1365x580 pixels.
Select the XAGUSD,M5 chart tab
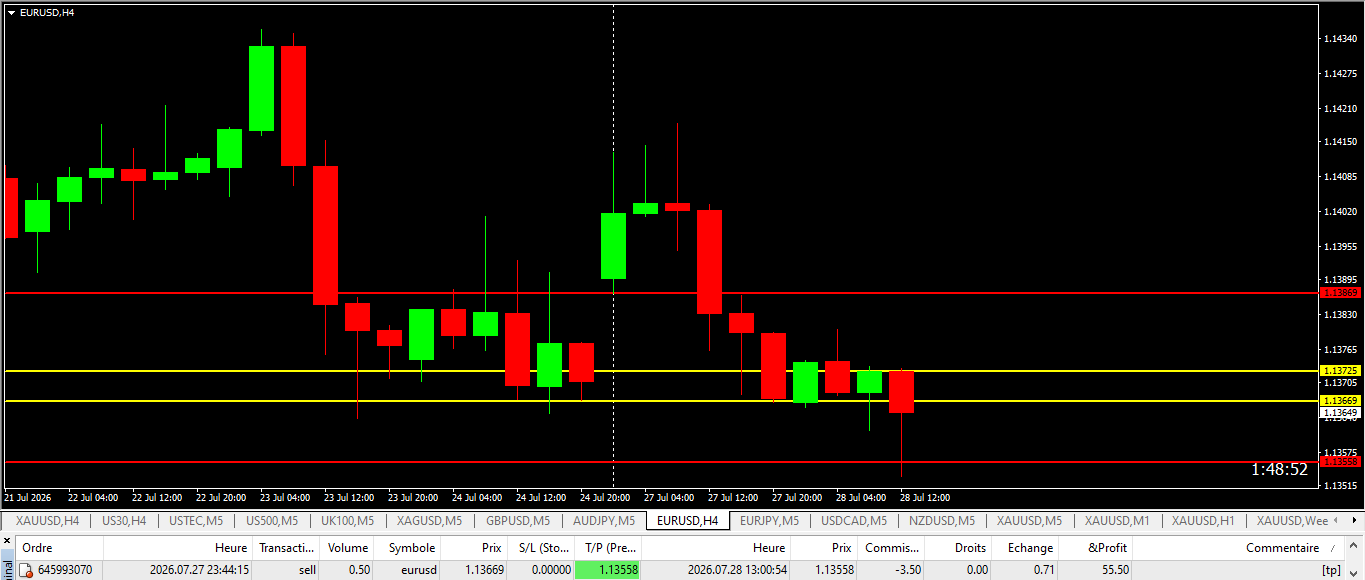[431, 521]
